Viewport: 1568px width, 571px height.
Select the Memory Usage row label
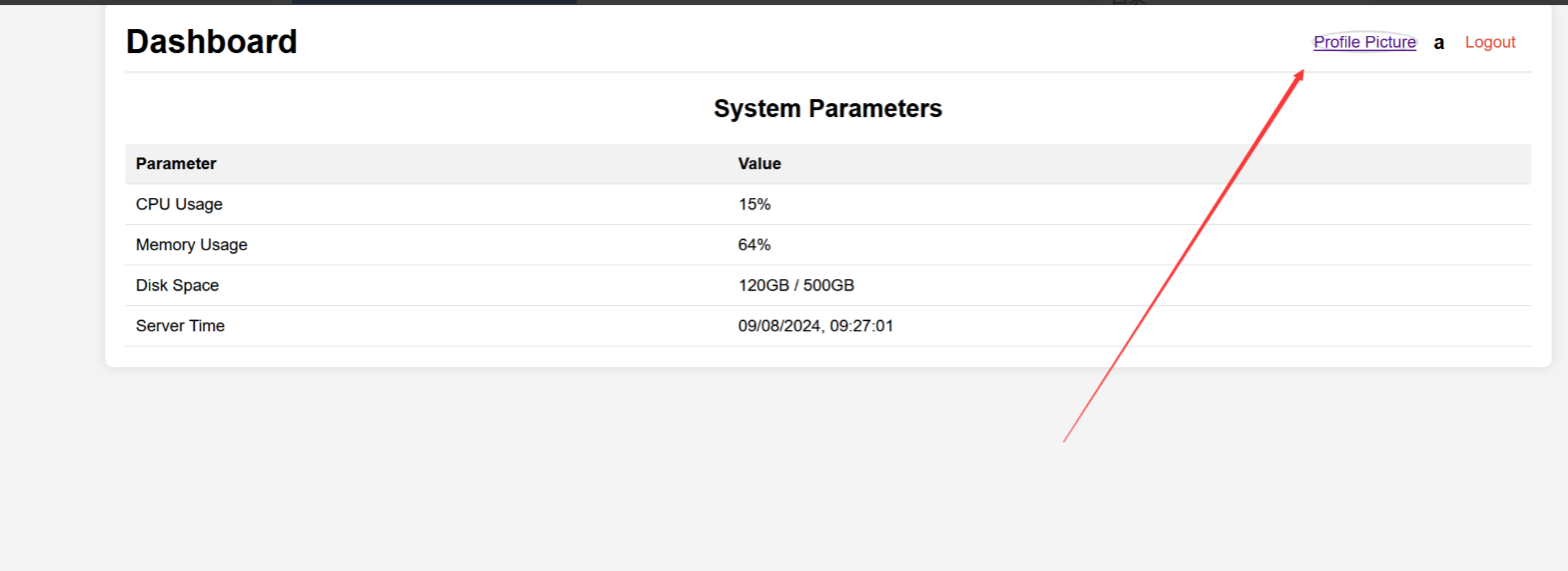191,245
